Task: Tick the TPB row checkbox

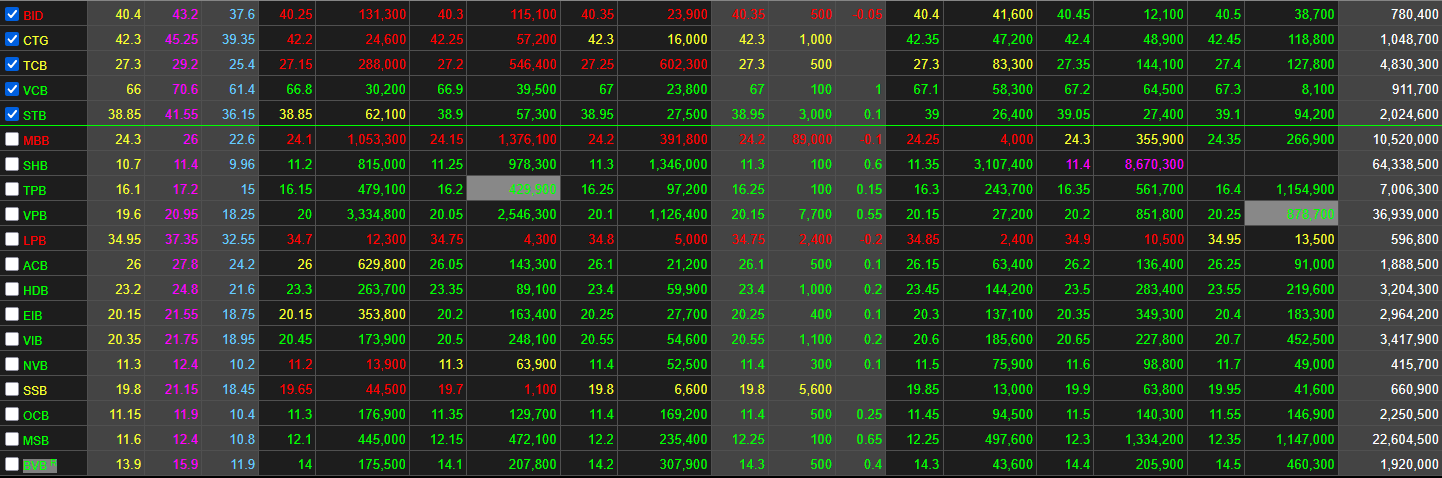Action: (12, 189)
